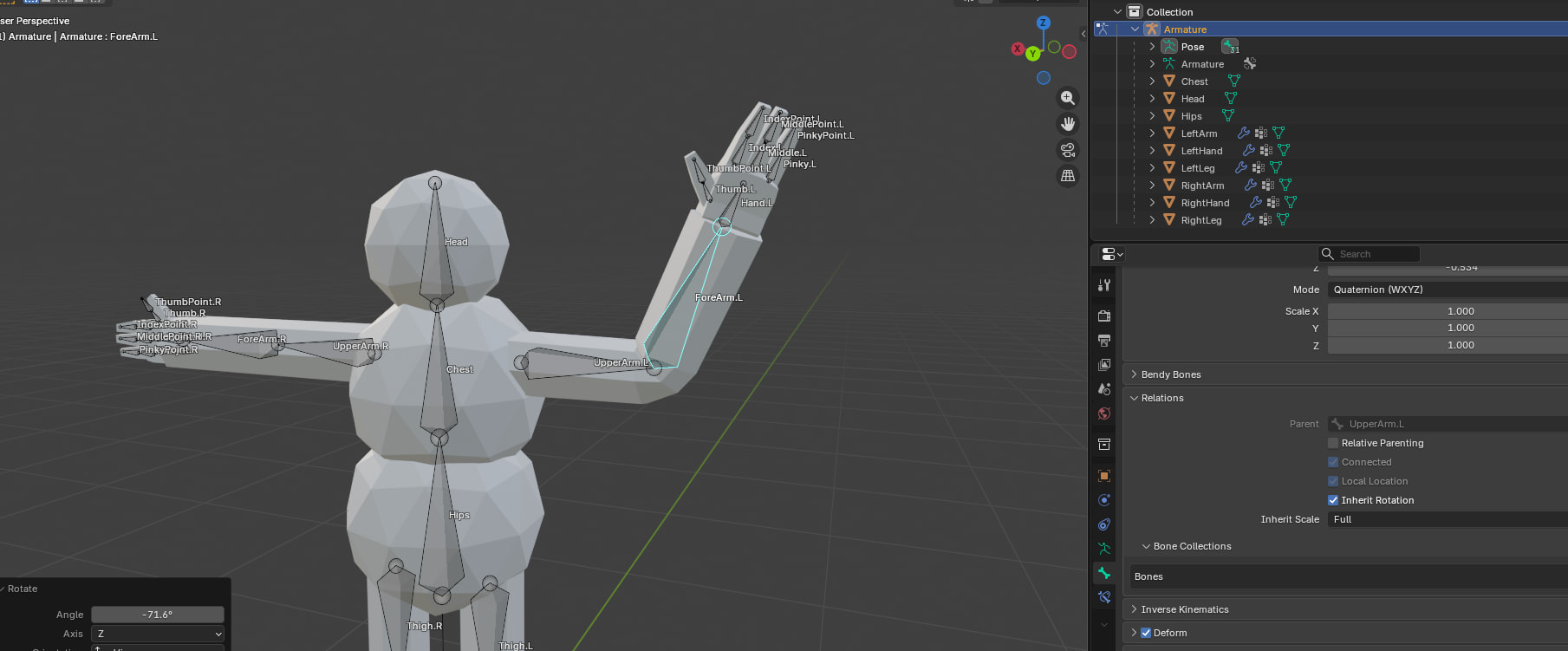Viewport: 1568px width, 651px height.
Task: Open the Render properties tab
Action: [1103, 316]
